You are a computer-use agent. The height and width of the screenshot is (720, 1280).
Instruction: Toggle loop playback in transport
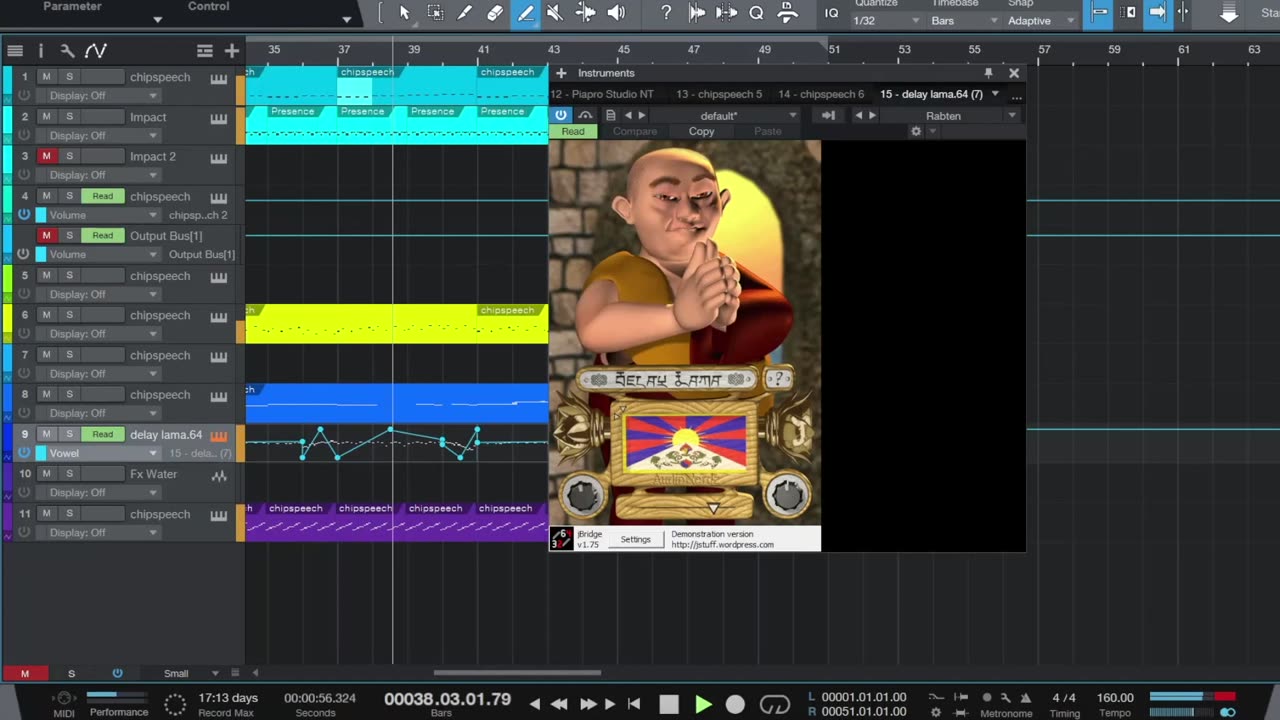[775, 704]
